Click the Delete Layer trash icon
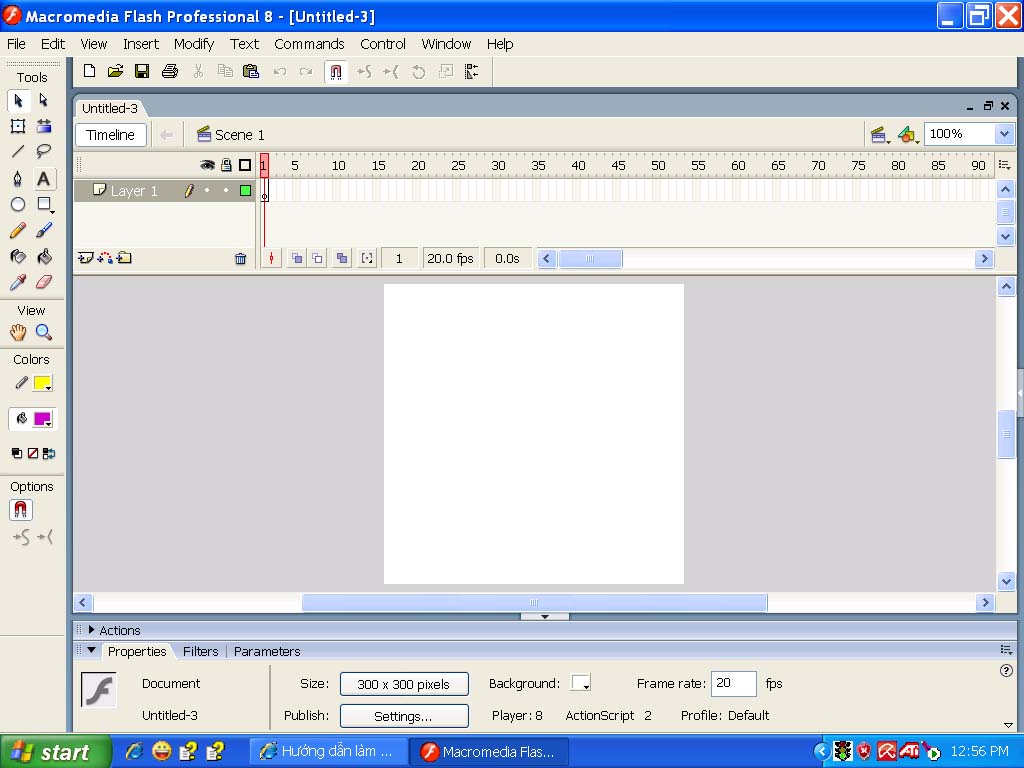 (240, 259)
